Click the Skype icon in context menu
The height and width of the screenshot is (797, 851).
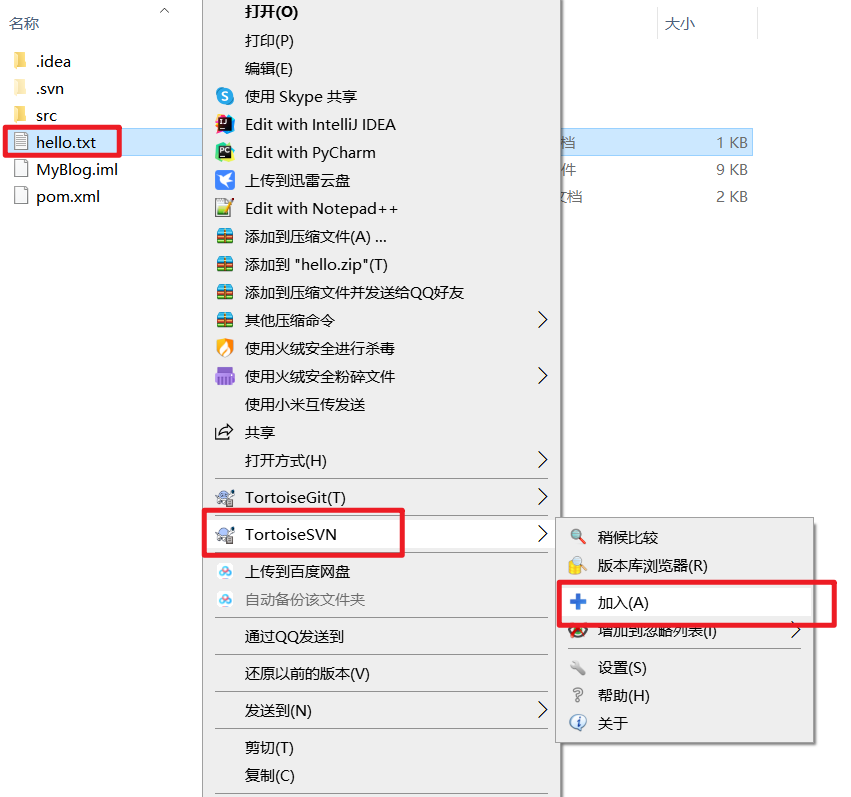pos(225,97)
